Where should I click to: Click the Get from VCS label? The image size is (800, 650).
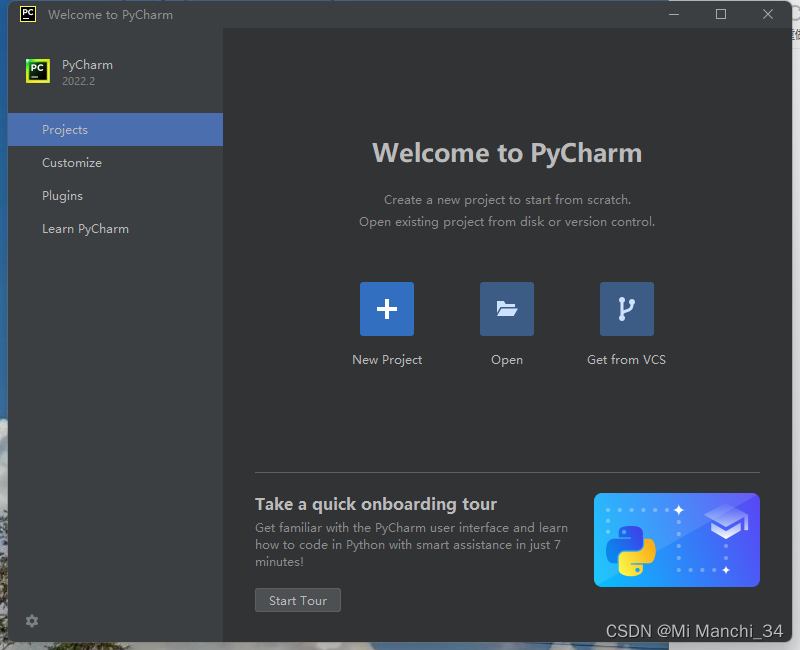point(627,360)
